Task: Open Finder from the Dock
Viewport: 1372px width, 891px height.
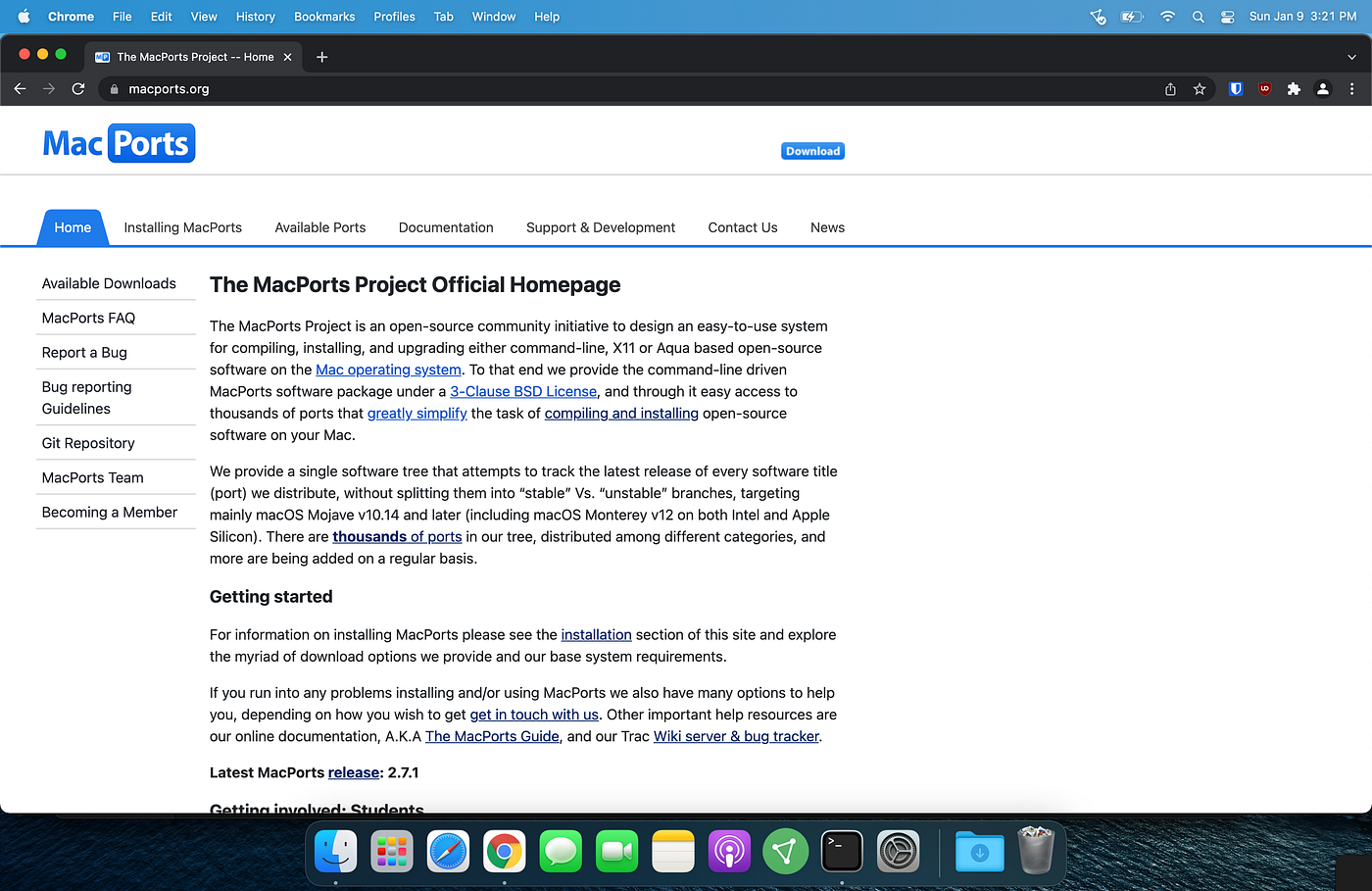Action: coord(336,851)
